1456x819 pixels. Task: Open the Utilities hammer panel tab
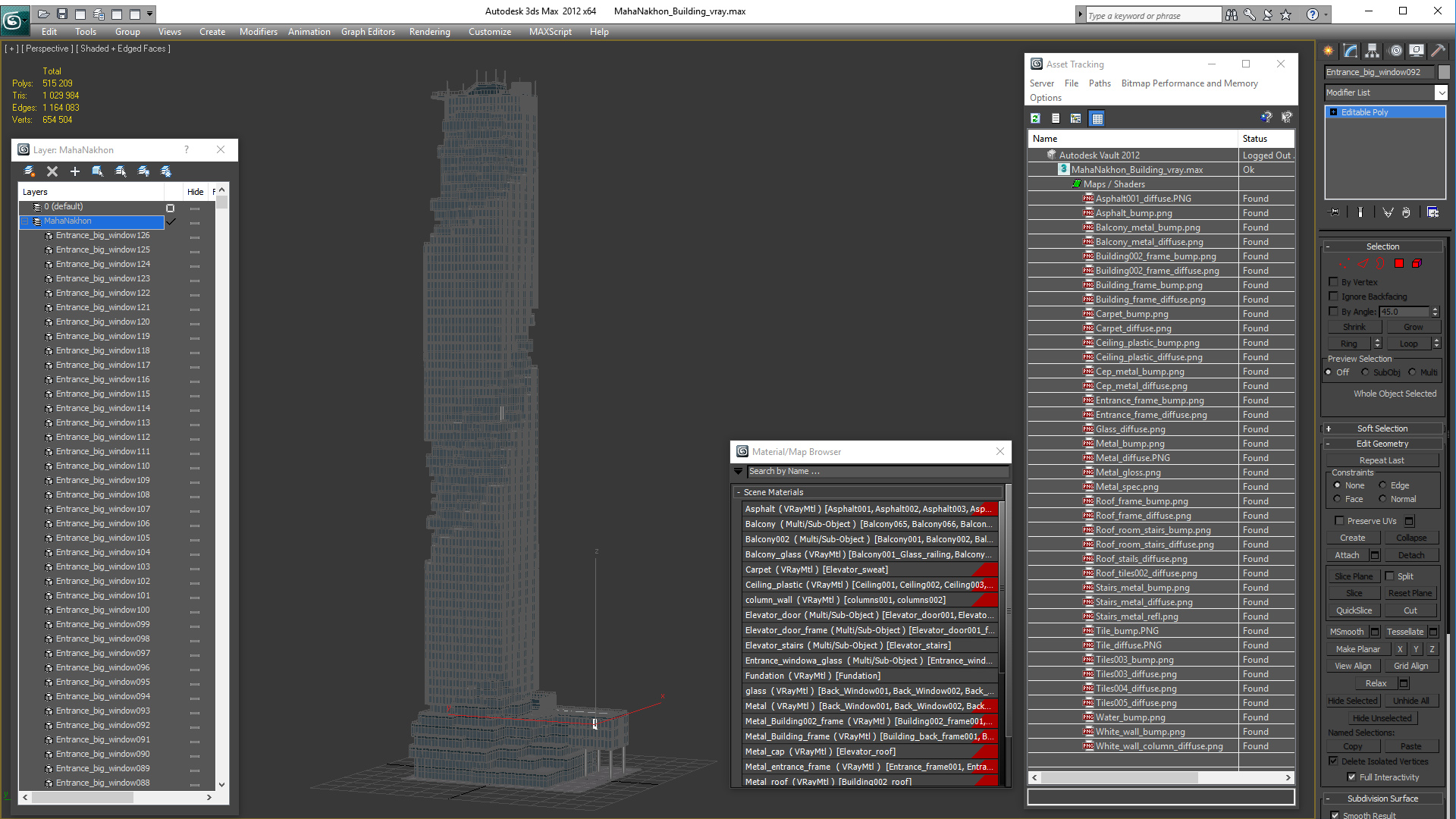pyautogui.click(x=1438, y=51)
